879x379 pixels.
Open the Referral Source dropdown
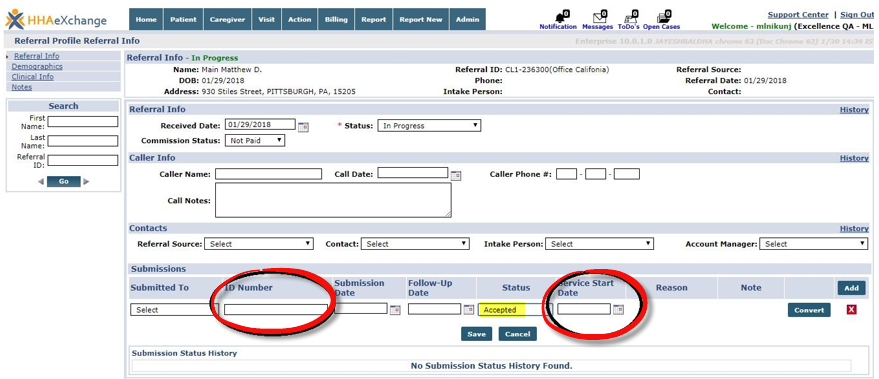[259, 244]
